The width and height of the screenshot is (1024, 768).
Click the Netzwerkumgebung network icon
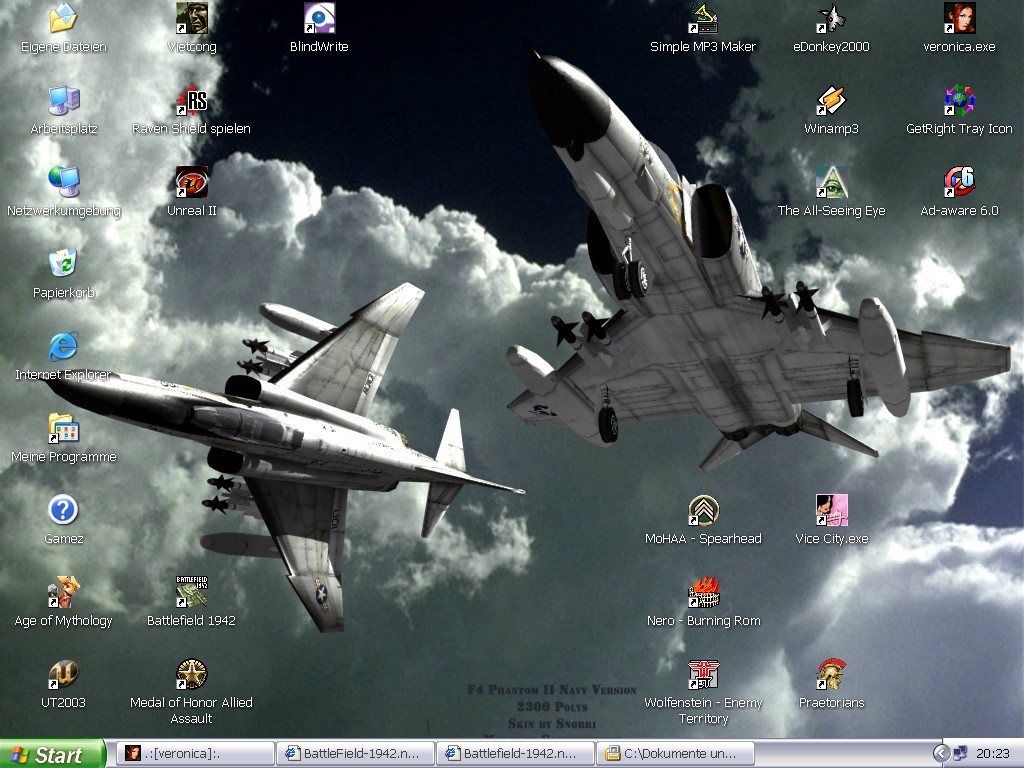click(x=63, y=182)
